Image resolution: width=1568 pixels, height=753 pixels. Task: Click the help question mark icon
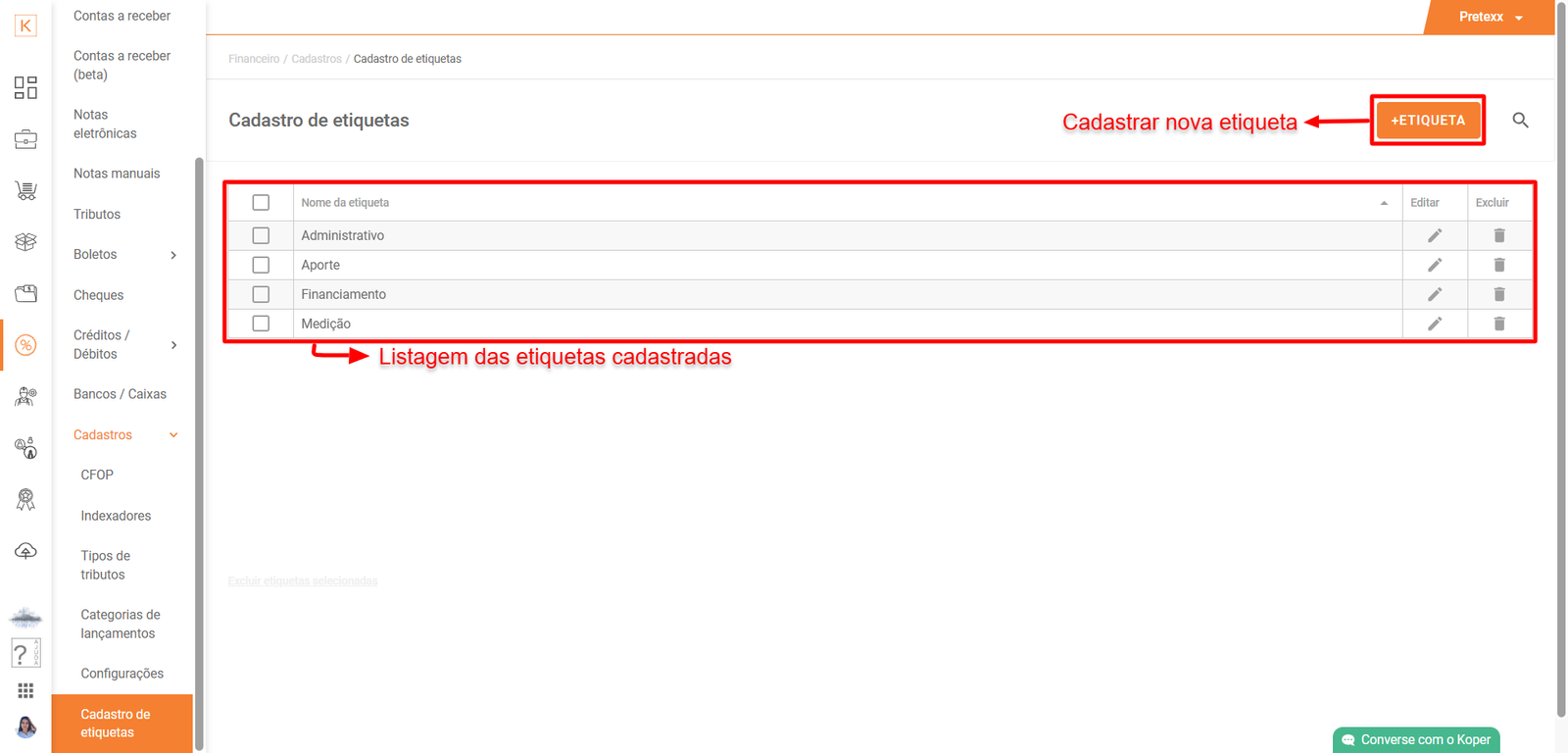[24, 653]
